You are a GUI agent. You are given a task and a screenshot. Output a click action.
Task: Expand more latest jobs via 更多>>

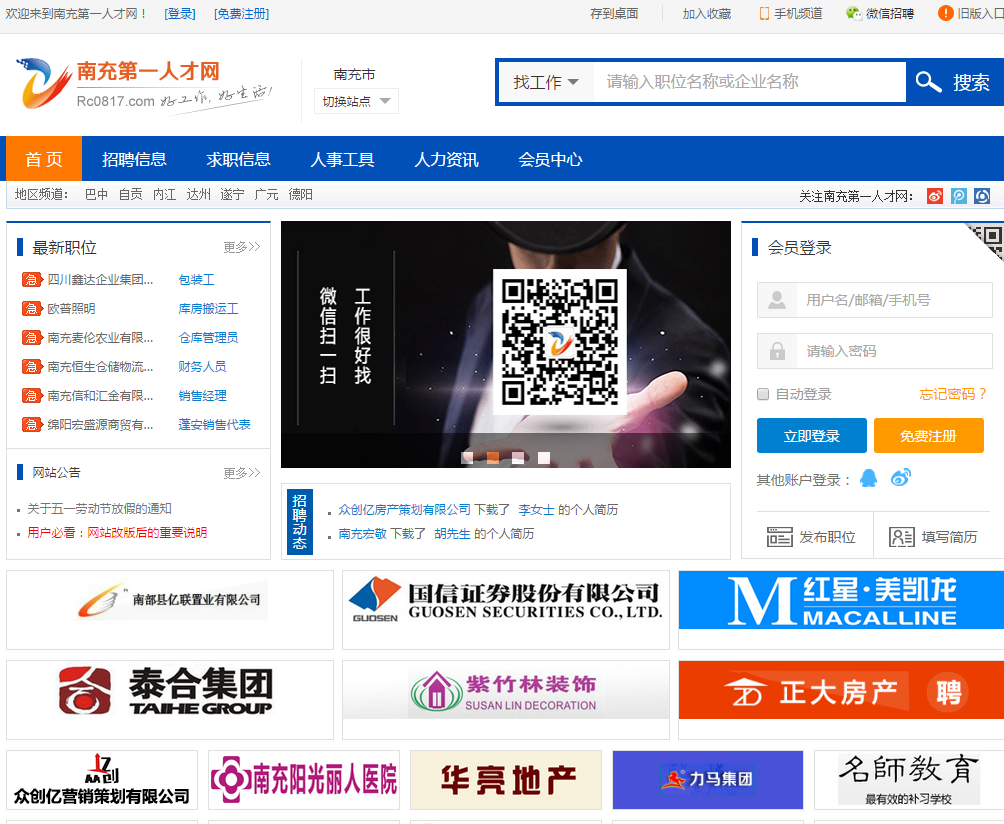241,247
